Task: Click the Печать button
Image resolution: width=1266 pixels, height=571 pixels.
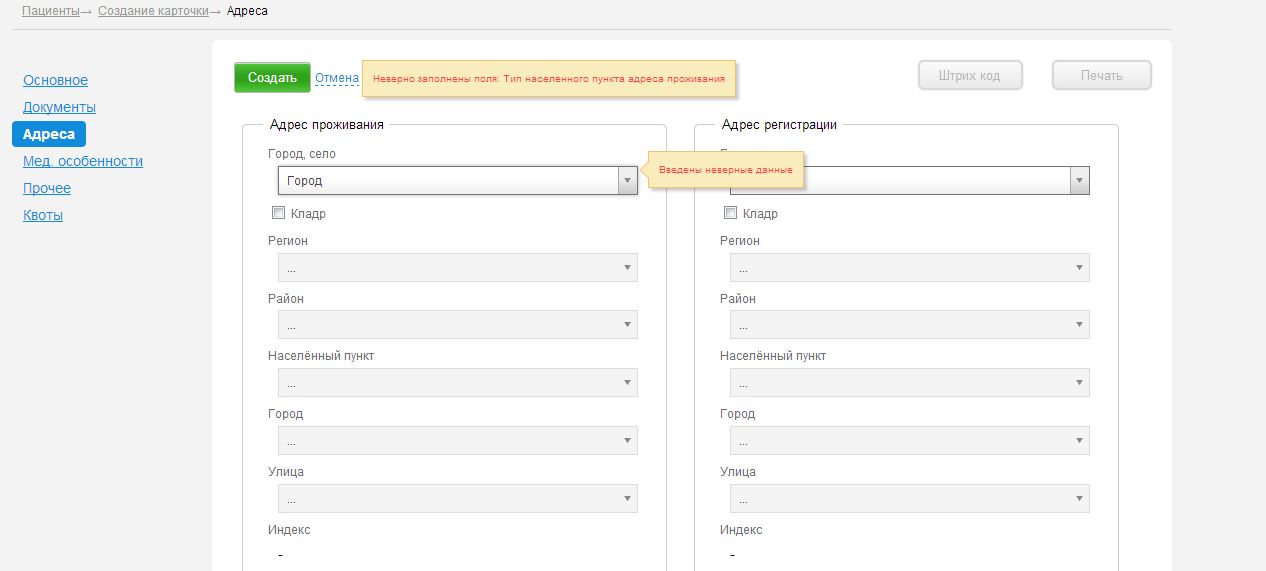Action: (x=1101, y=75)
